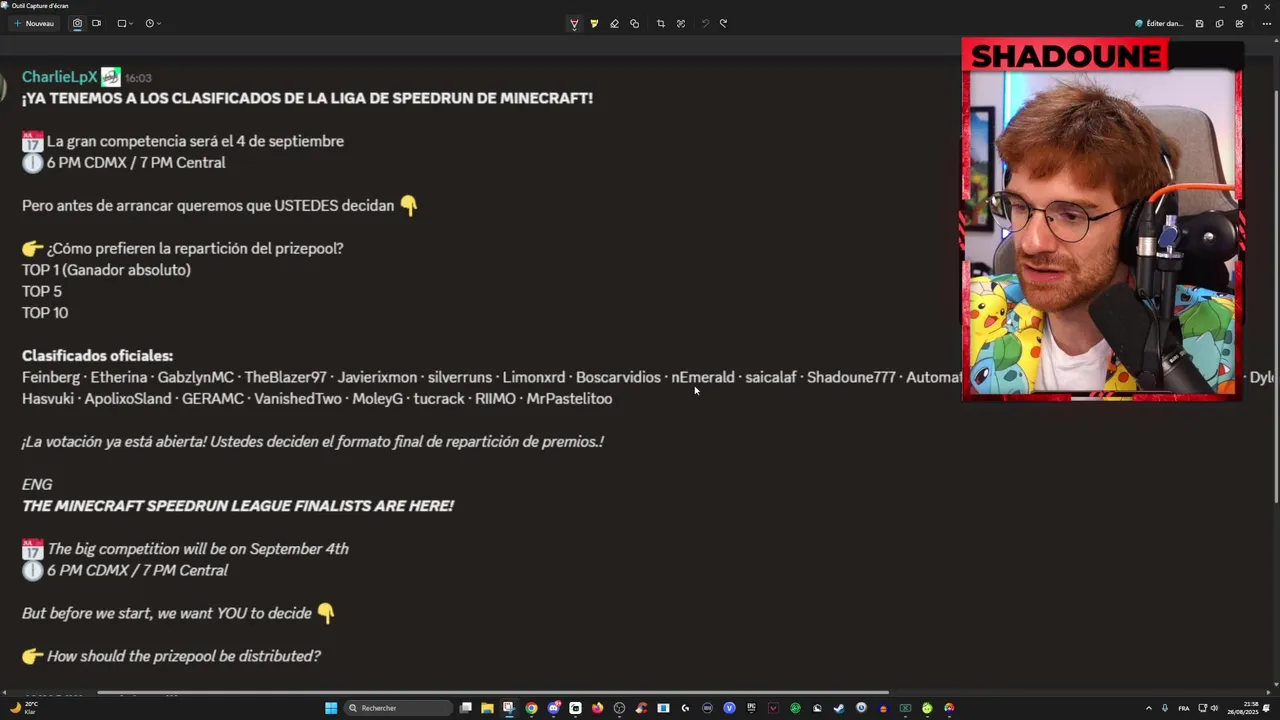Click MrPastelitoo in the classified list
The image size is (1280, 720).
click(569, 398)
